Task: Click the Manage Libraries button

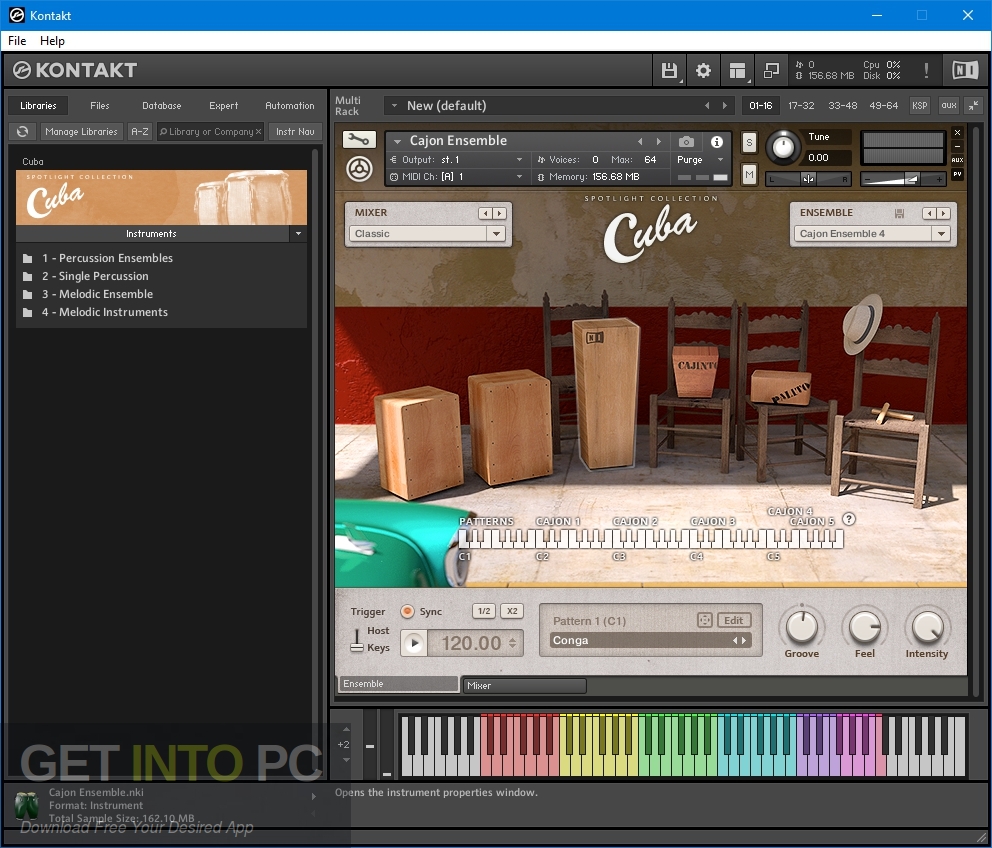Action: coord(82,132)
